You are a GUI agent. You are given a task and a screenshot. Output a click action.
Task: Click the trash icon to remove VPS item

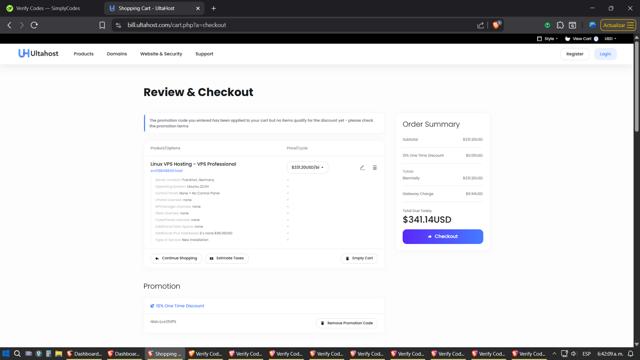coord(375,167)
